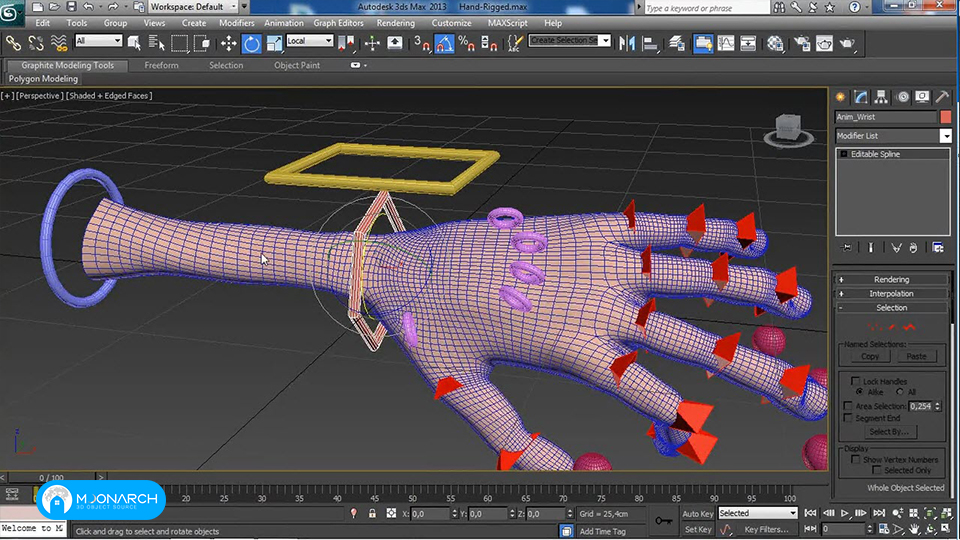Expand the Interpolation rollout

pyautogui.click(x=891, y=293)
